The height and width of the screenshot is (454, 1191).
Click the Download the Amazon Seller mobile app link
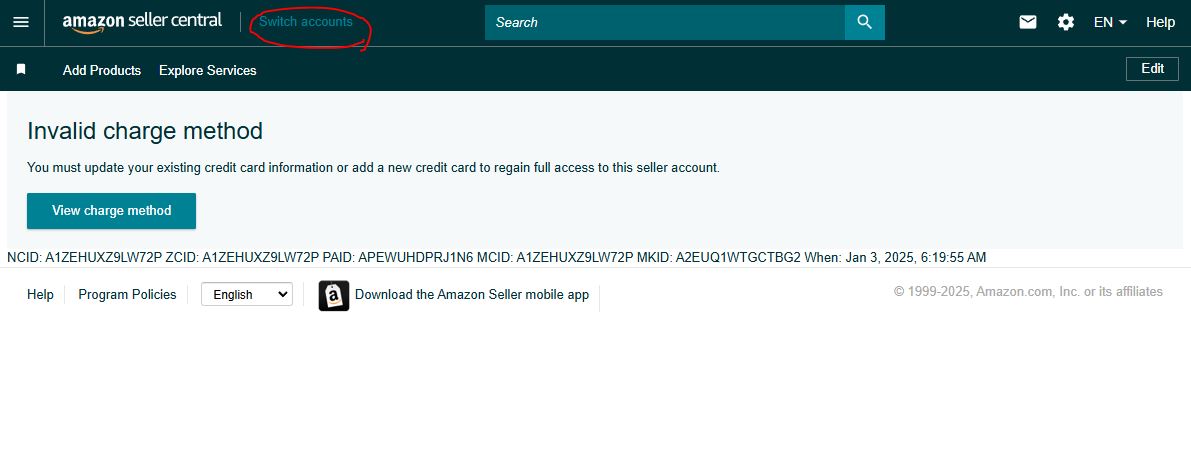tap(472, 295)
